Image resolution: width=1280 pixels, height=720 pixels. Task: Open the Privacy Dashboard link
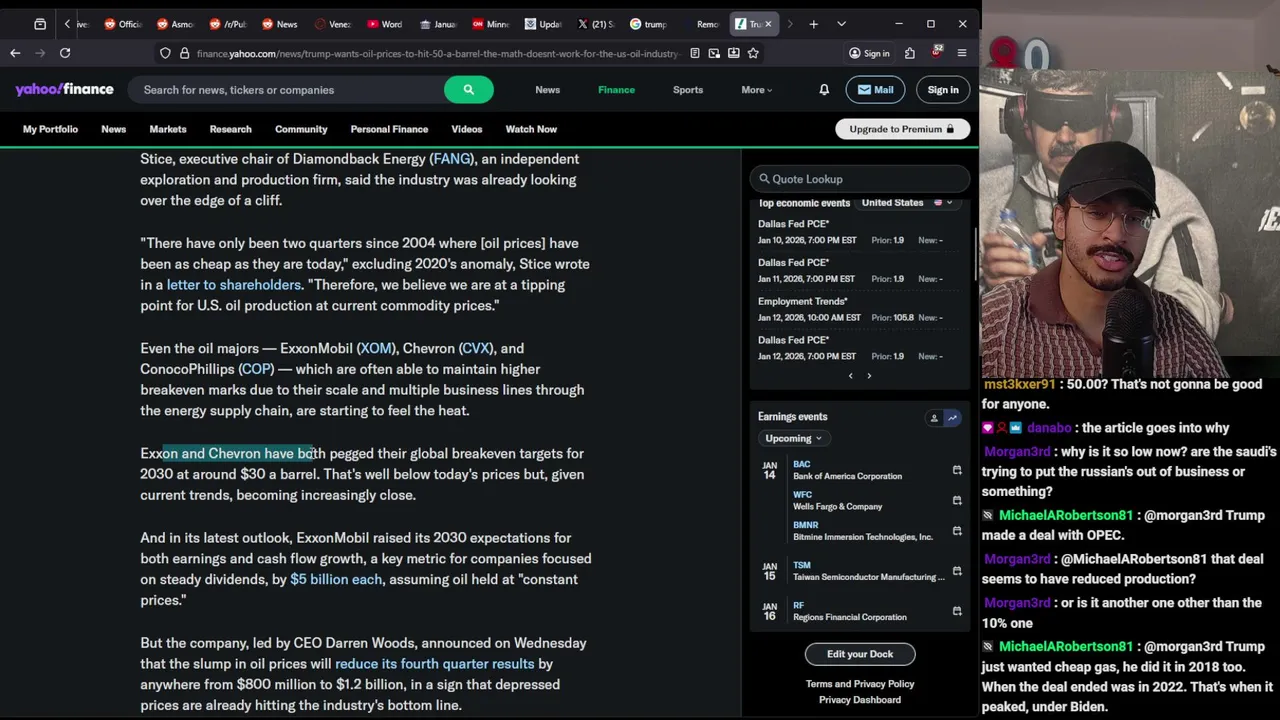[860, 700]
